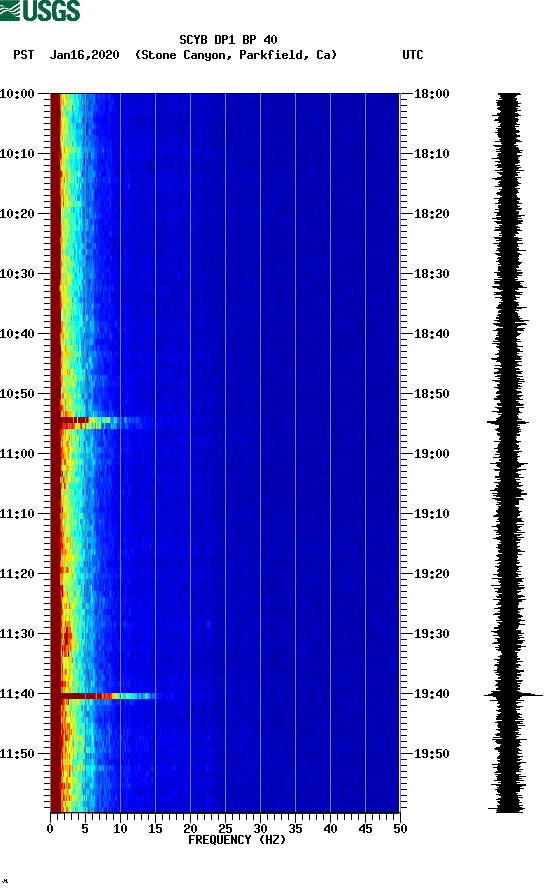Click the 'FREQUENCY (HZ)' axis title
This screenshot has width=552, height=892.
click(237, 840)
